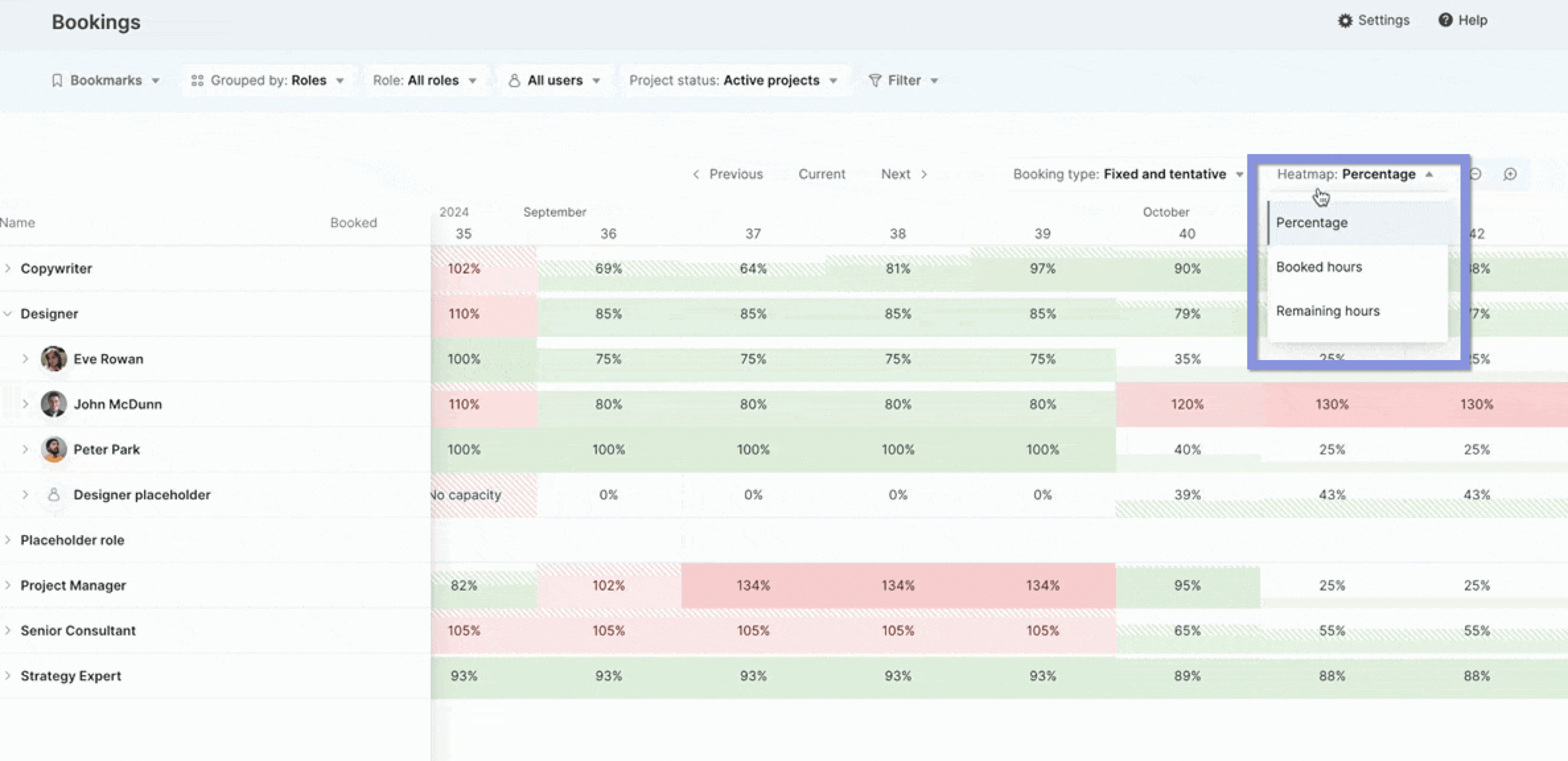This screenshot has height=761, width=1568.
Task: Click Designer placeholder's person icon
Action: pyautogui.click(x=54, y=494)
